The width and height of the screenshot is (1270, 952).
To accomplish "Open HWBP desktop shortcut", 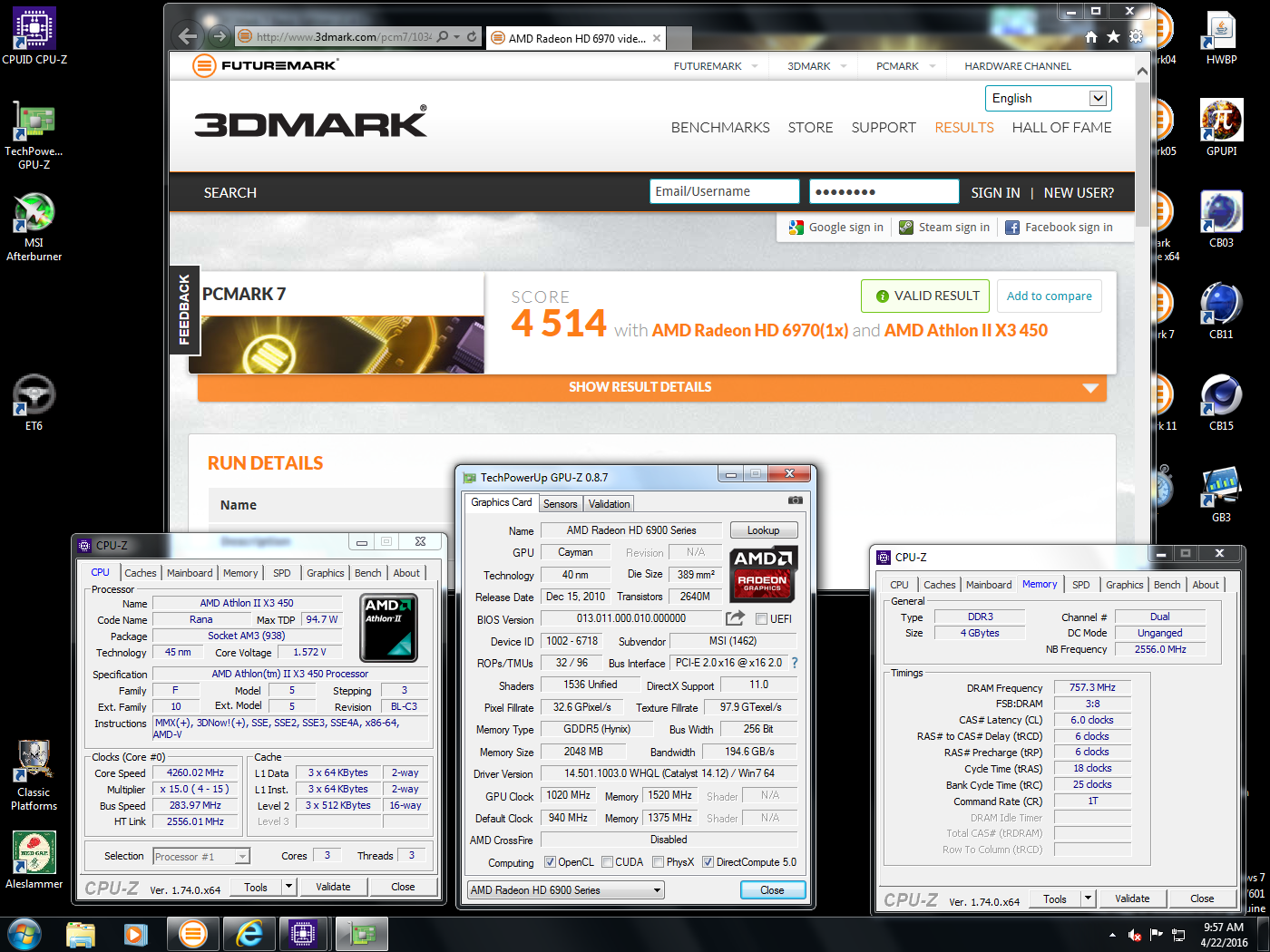I will pyautogui.click(x=1221, y=36).
